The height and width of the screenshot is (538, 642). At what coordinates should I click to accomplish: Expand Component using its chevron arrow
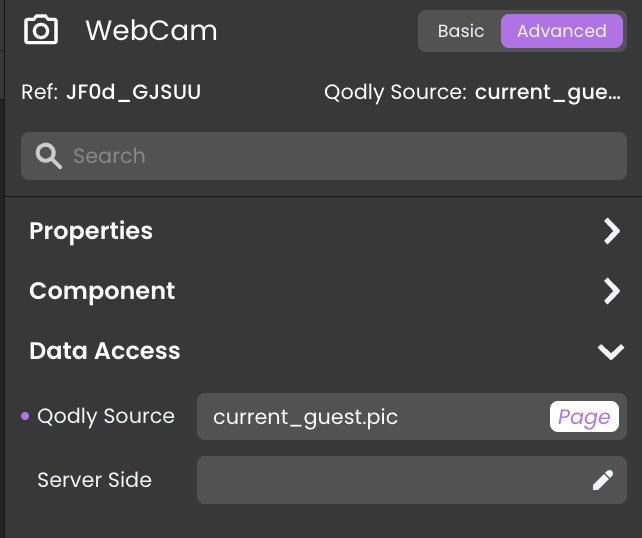(611, 291)
